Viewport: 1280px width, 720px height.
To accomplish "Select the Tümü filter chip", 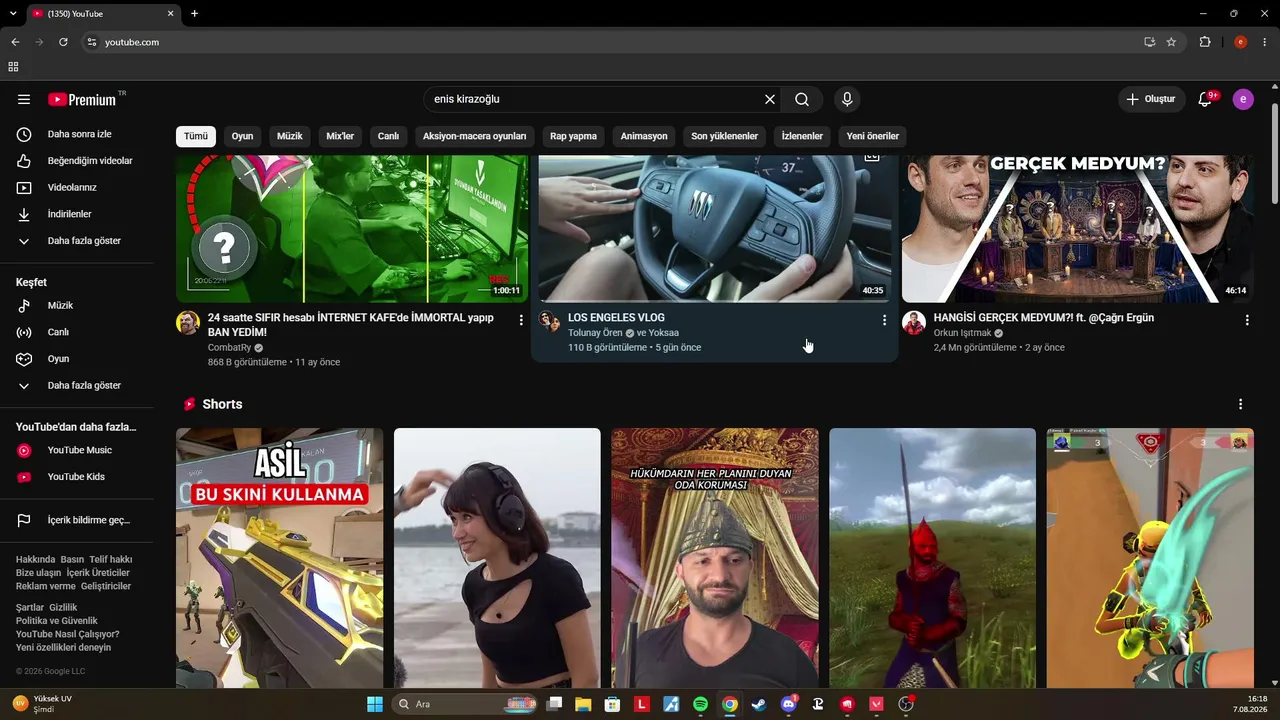I will point(196,136).
